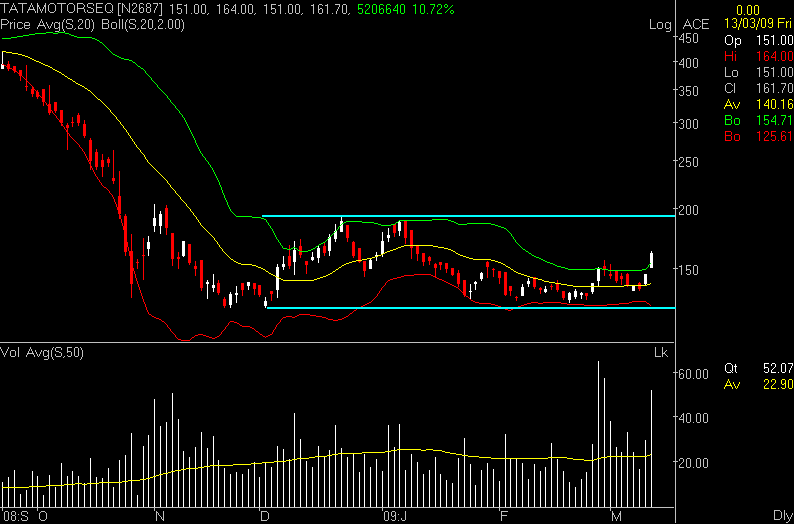Click the '08:S time axis label
Image resolution: width=794 pixels, height=524 pixels.
coord(17,516)
